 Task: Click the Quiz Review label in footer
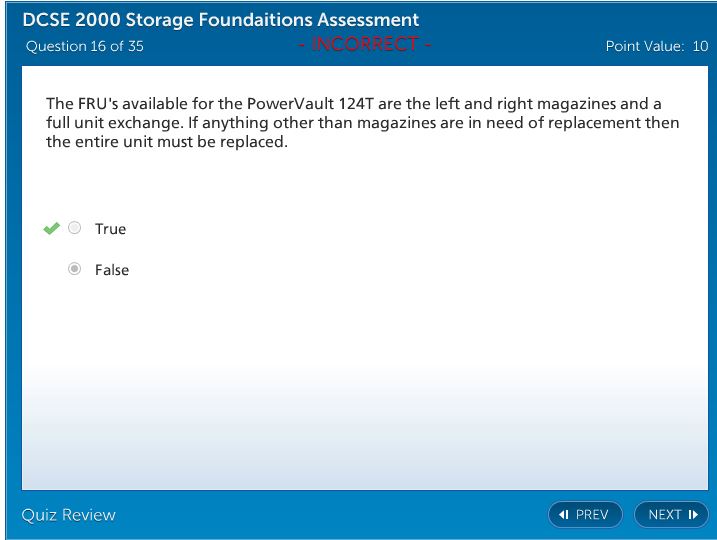click(69, 515)
